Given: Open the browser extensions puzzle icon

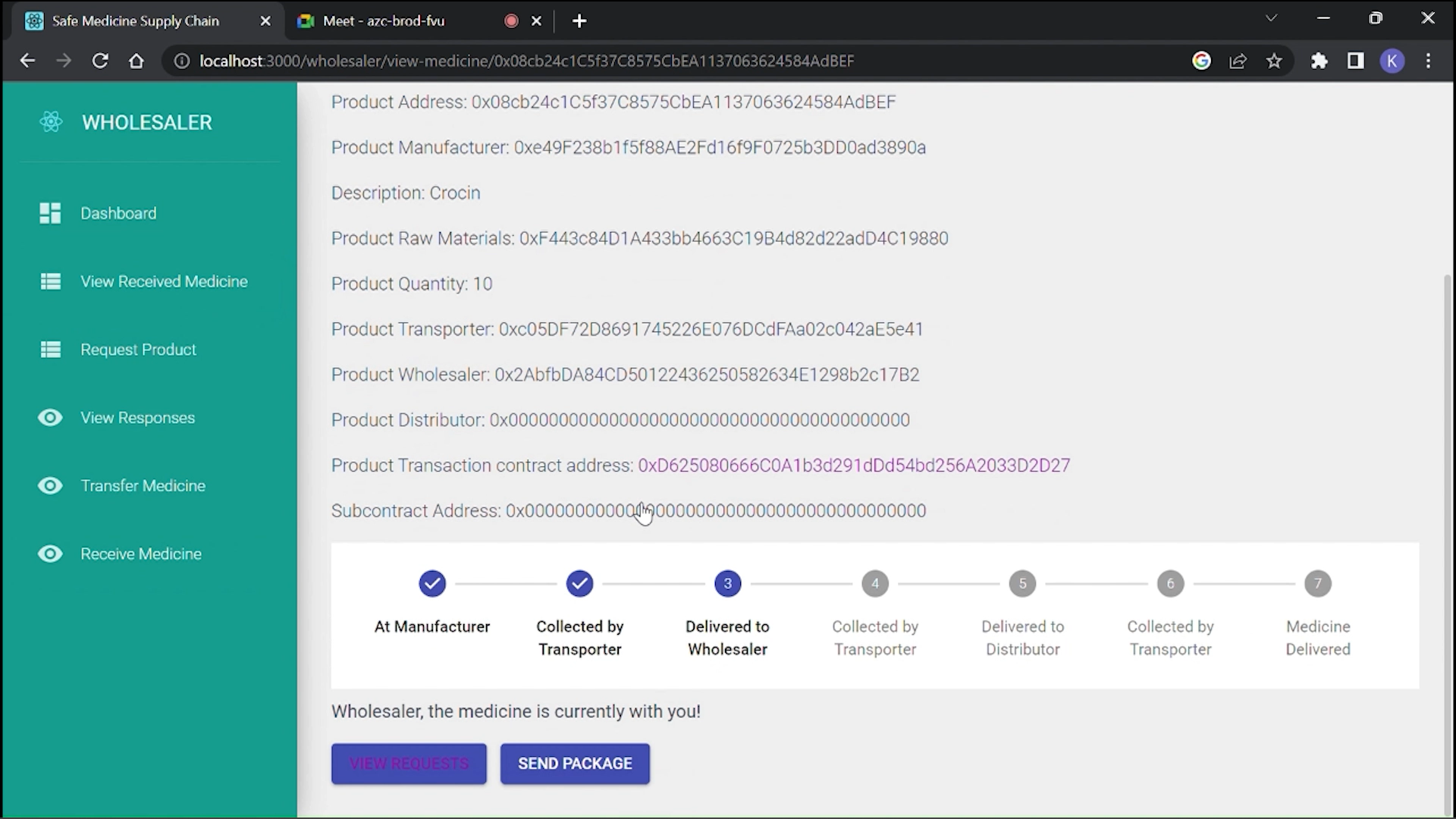Looking at the screenshot, I should [x=1319, y=61].
